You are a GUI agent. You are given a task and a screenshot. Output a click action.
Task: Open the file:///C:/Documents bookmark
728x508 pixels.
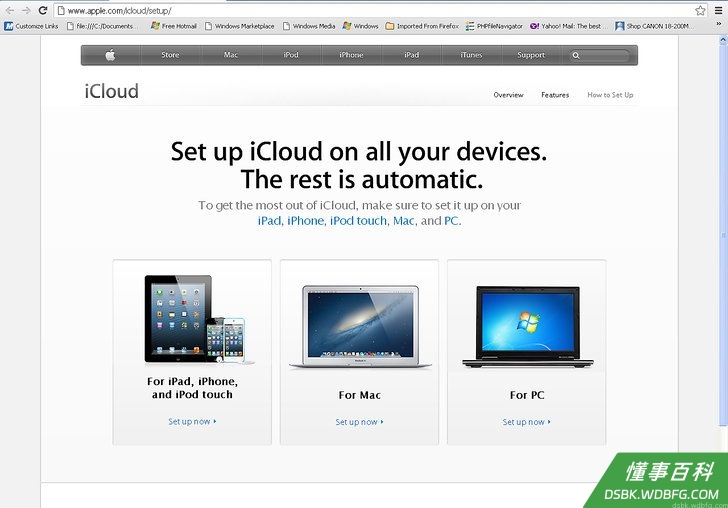101,26
